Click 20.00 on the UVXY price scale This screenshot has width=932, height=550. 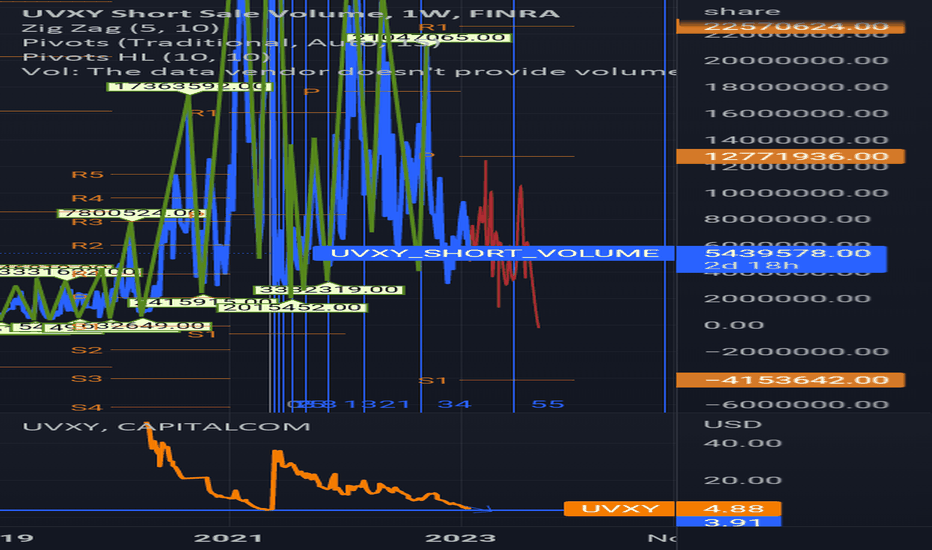(742, 480)
